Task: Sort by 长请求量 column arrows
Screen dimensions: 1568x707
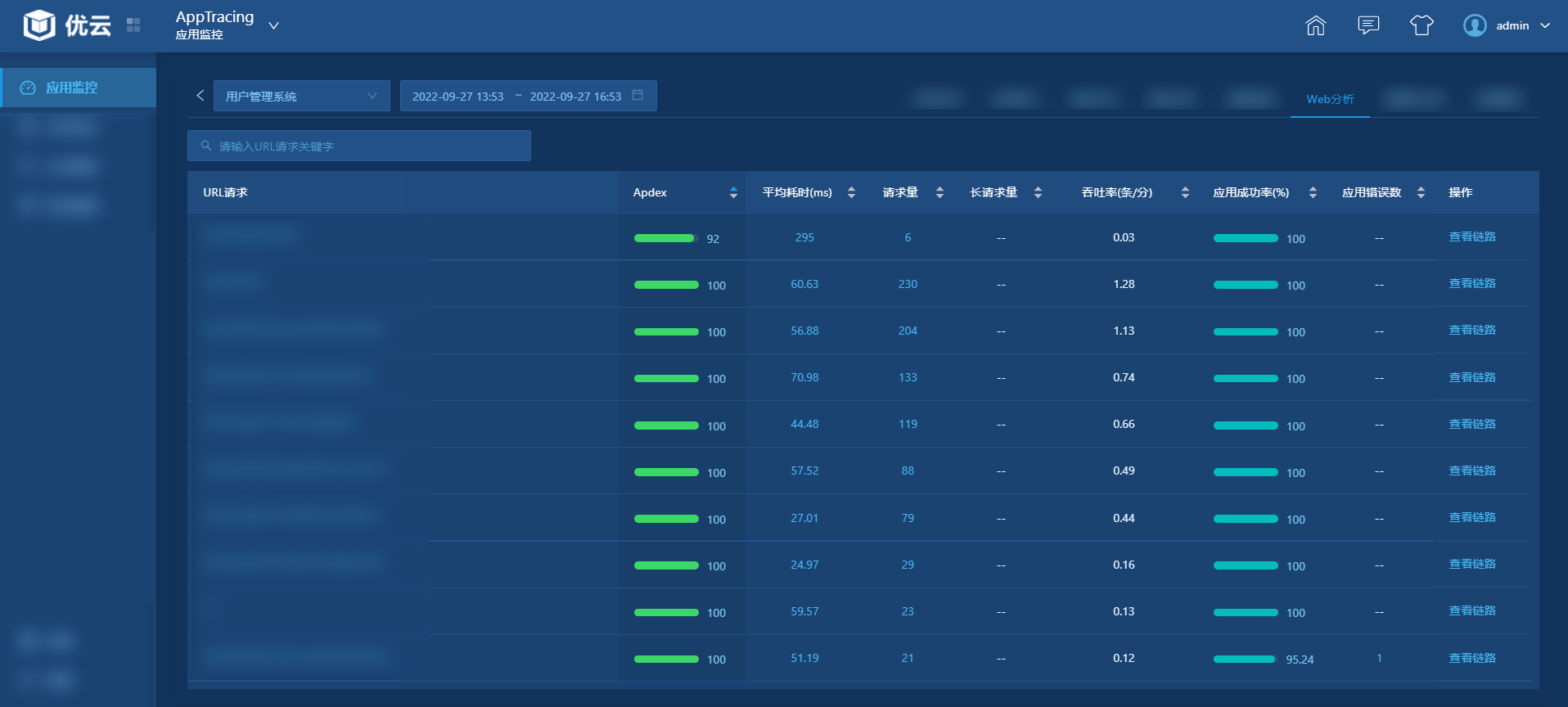Action: pos(1038,192)
